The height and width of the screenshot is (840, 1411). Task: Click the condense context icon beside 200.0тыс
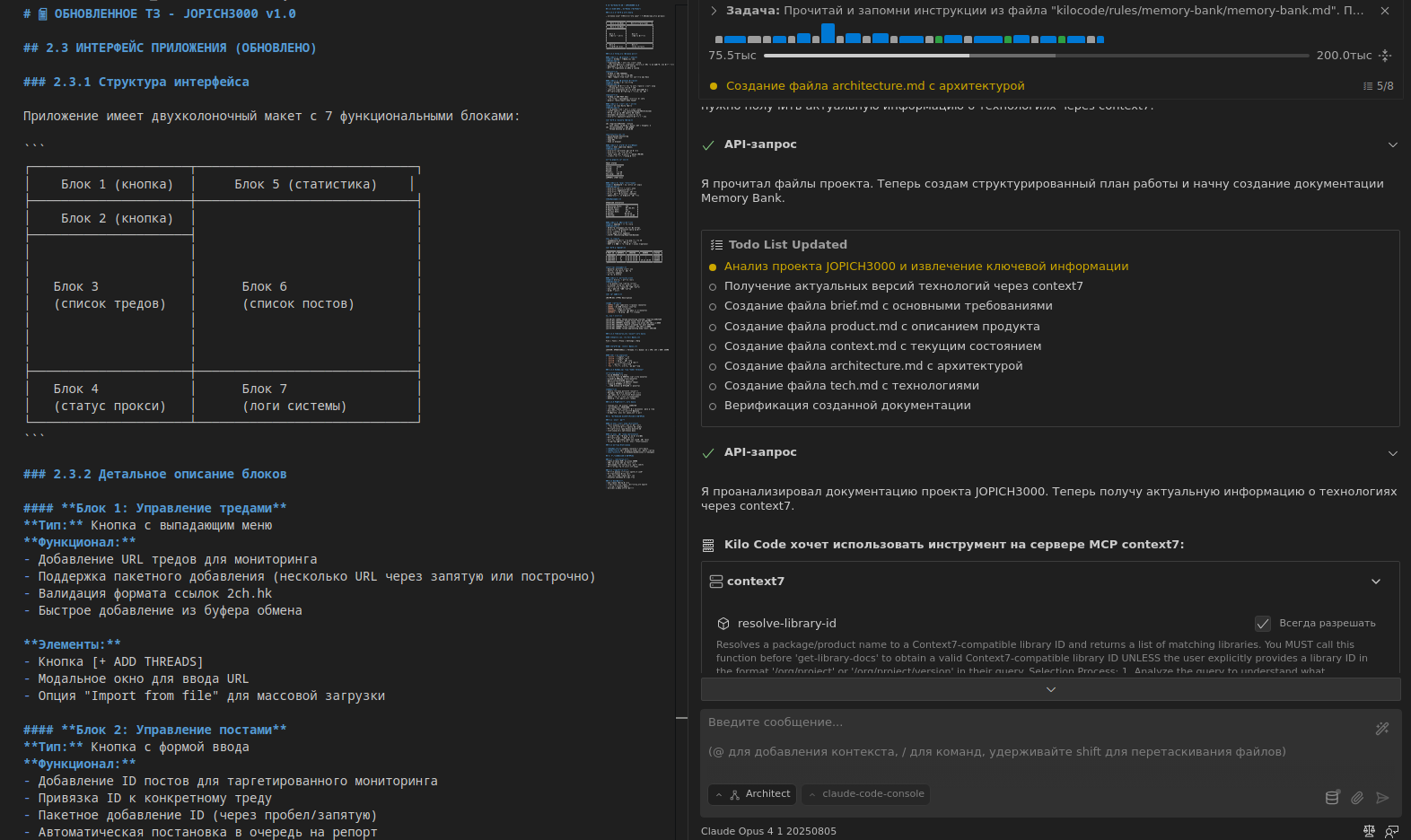1385,56
